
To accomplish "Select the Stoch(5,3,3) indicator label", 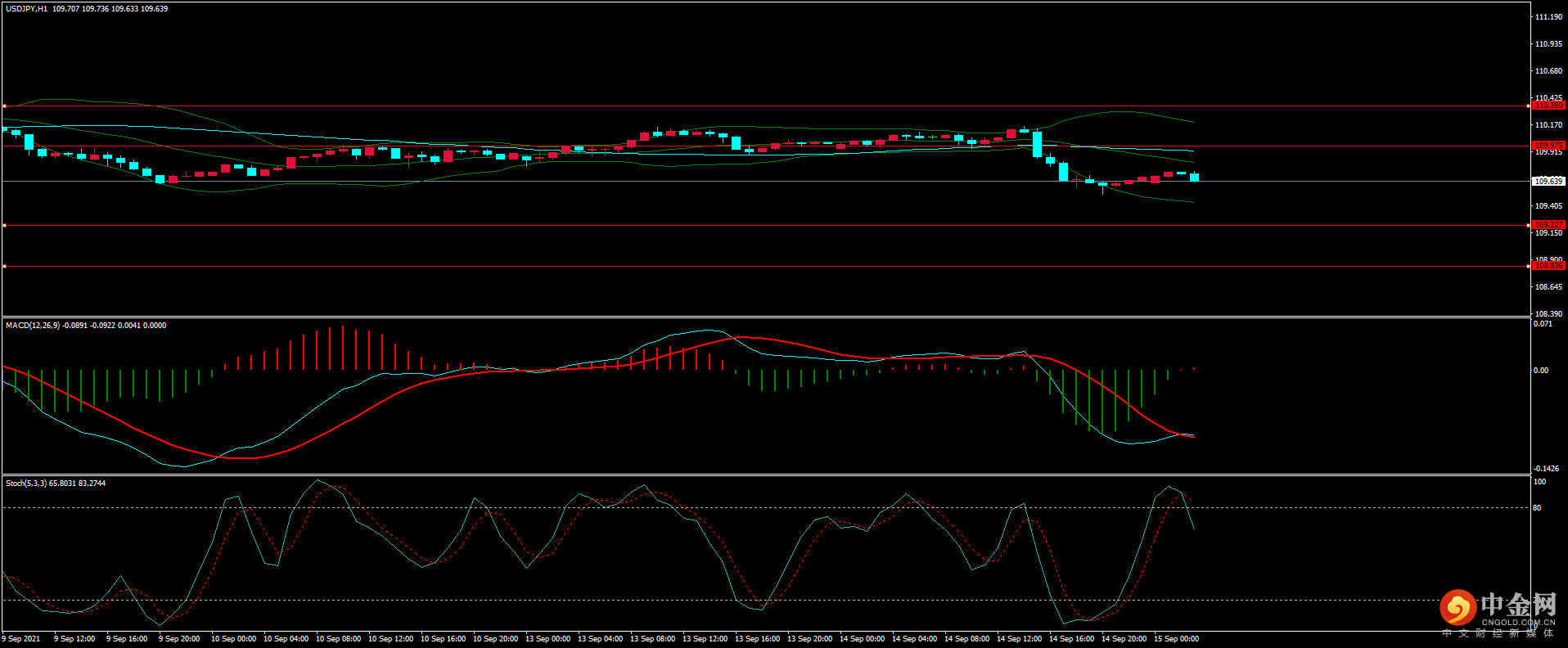I will [27, 484].
